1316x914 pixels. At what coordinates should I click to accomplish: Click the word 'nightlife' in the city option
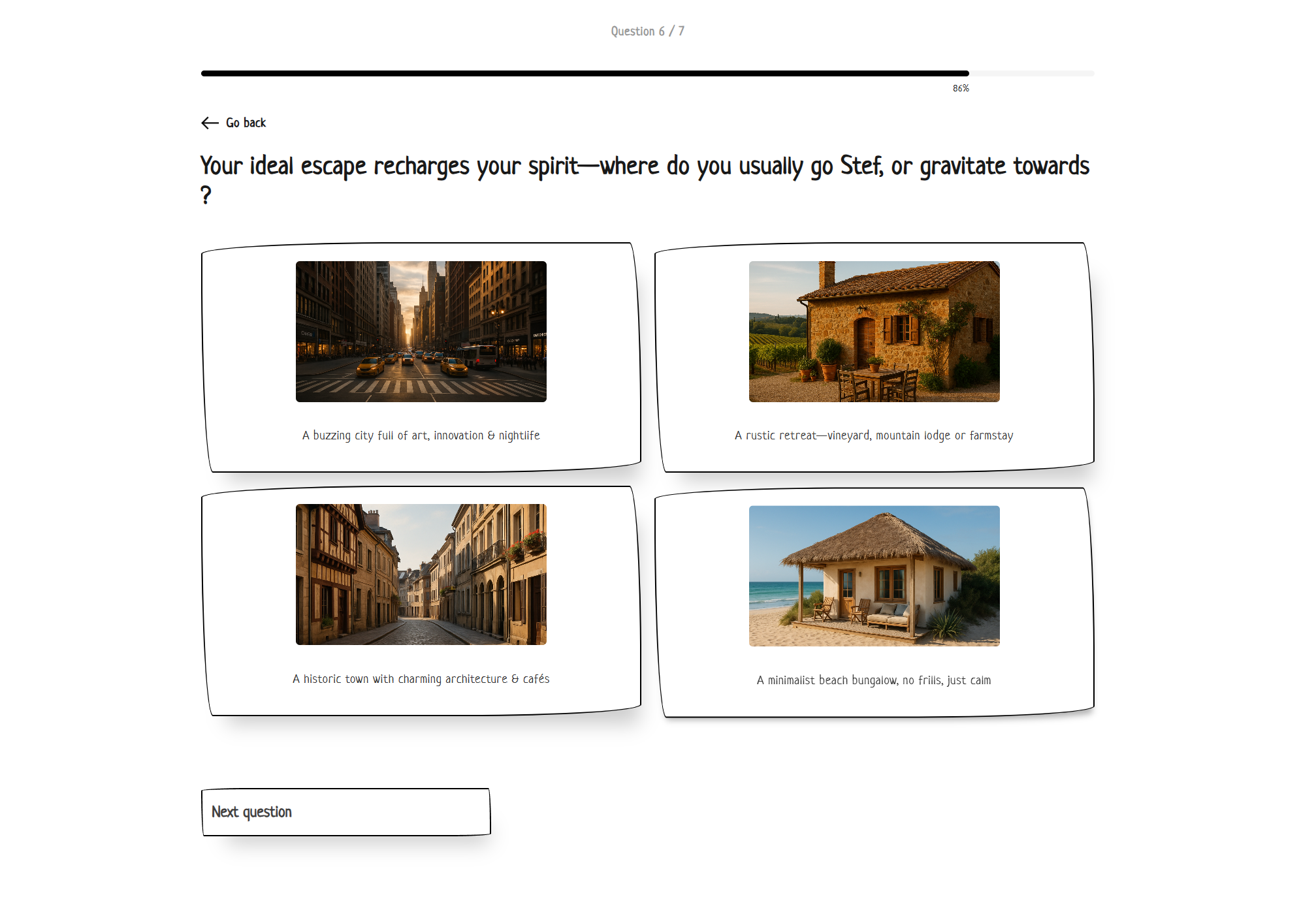[x=519, y=435]
